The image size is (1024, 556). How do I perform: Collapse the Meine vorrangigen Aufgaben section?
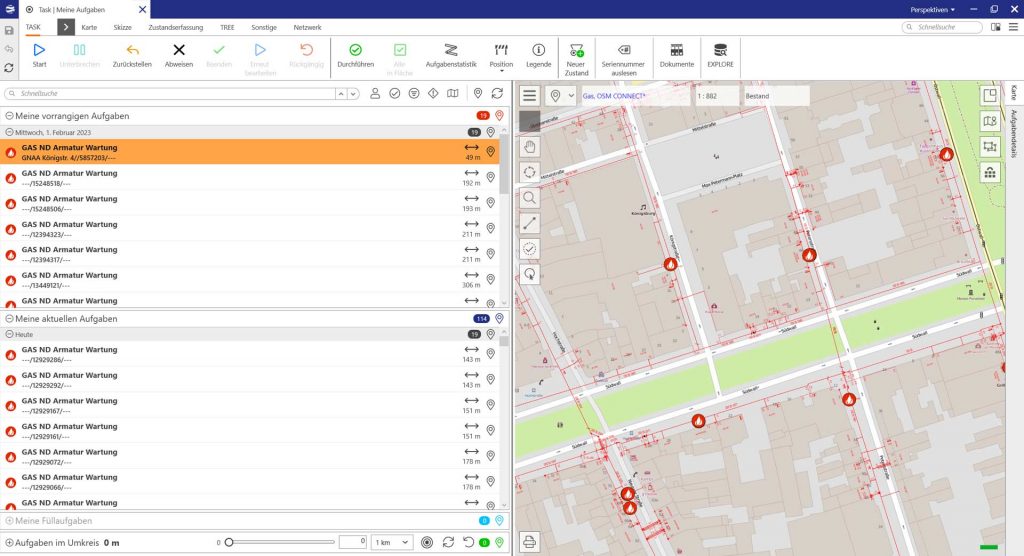point(10,116)
